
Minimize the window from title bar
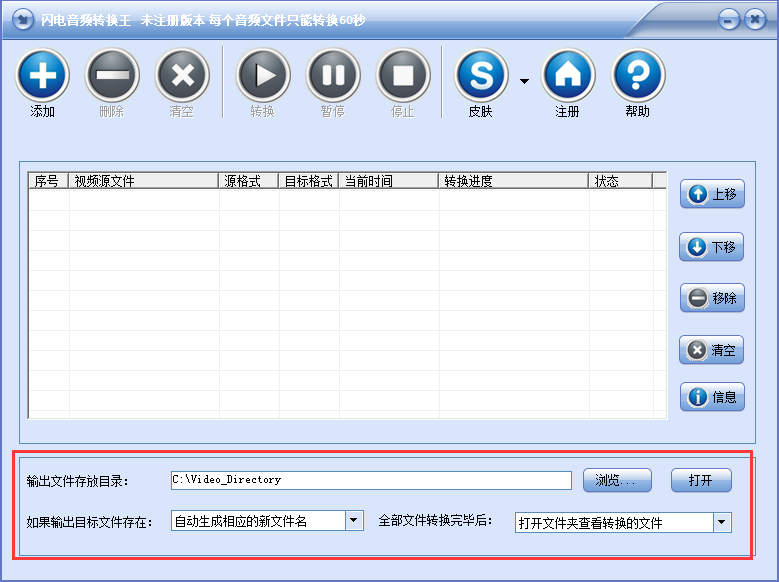[729, 20]
